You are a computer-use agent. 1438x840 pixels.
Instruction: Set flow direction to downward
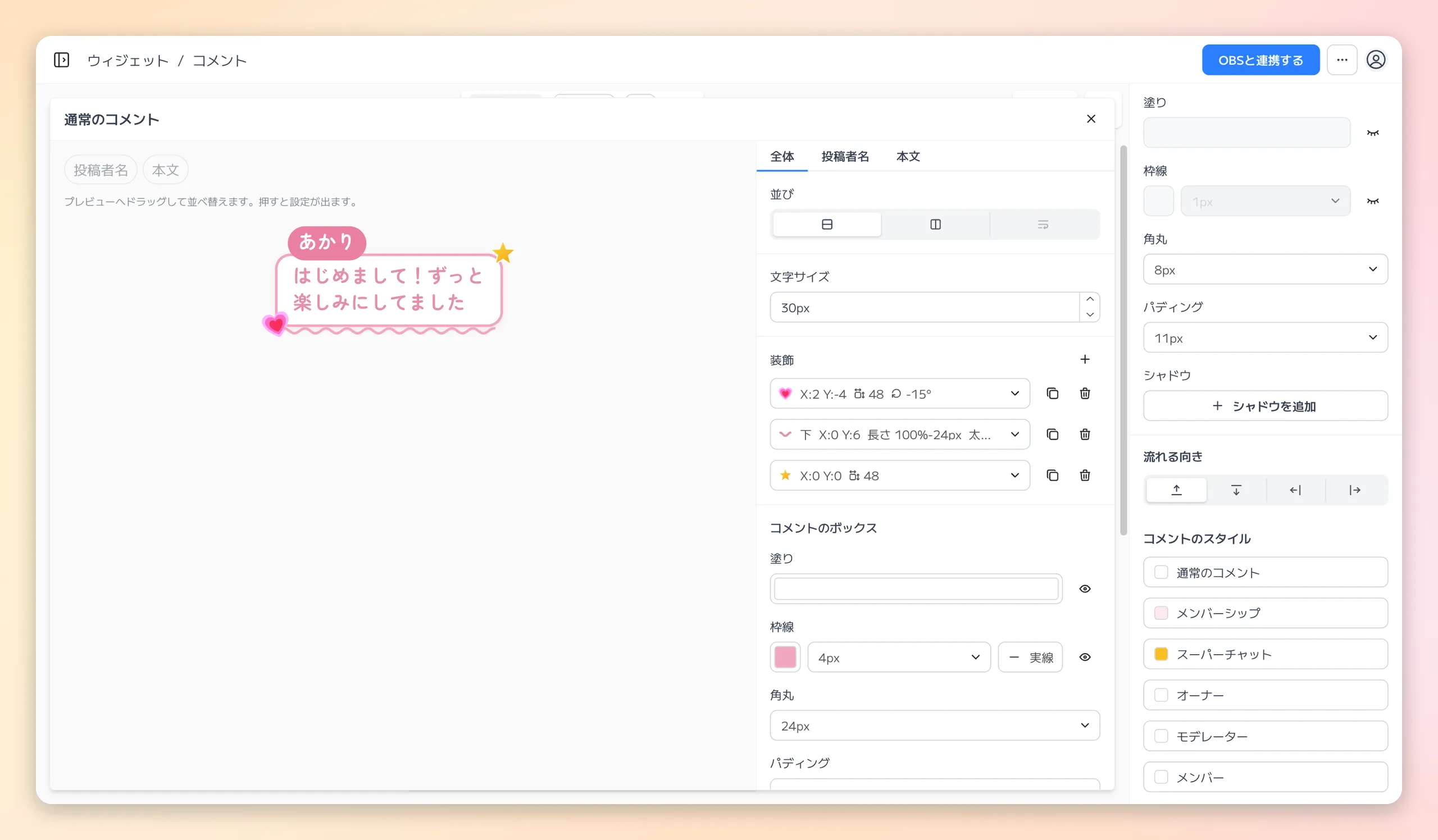(1236, 490)
